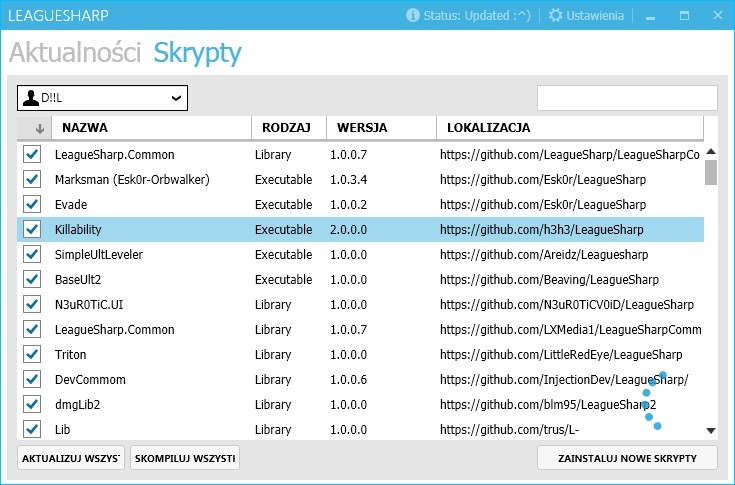735x485 pixels.
Task: Select the Killability row name
Action: 78,229
